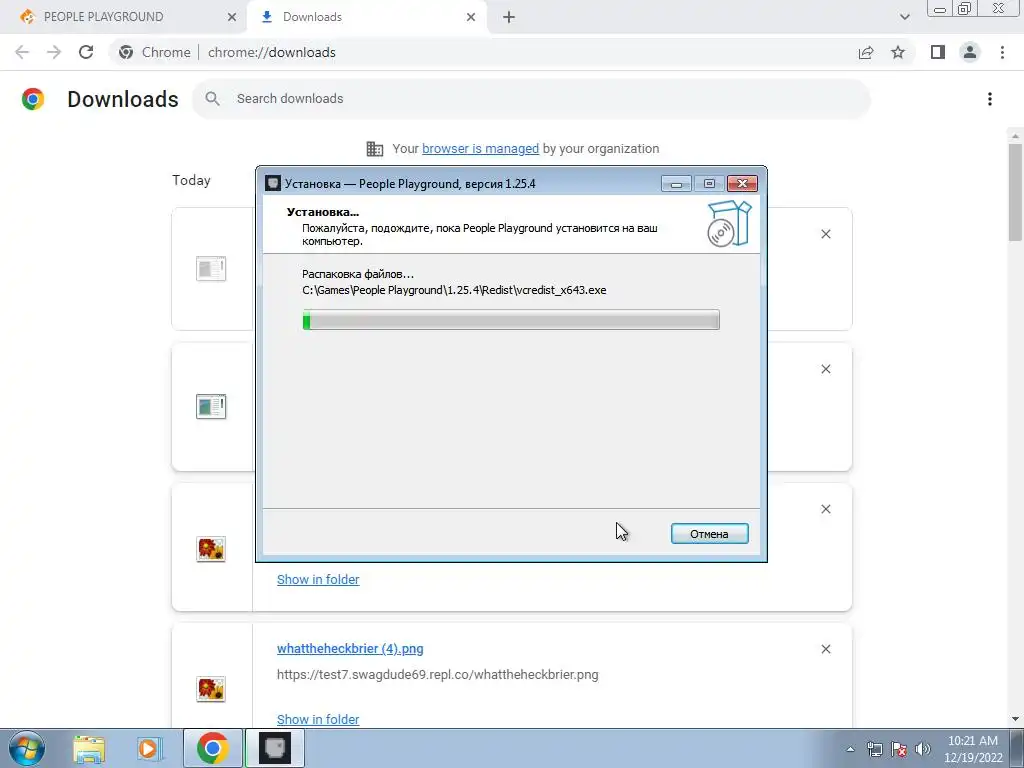Open the whattheheckbrier (4).png file link
This screenshot has height=768, width=1024.
pos(350,648)
